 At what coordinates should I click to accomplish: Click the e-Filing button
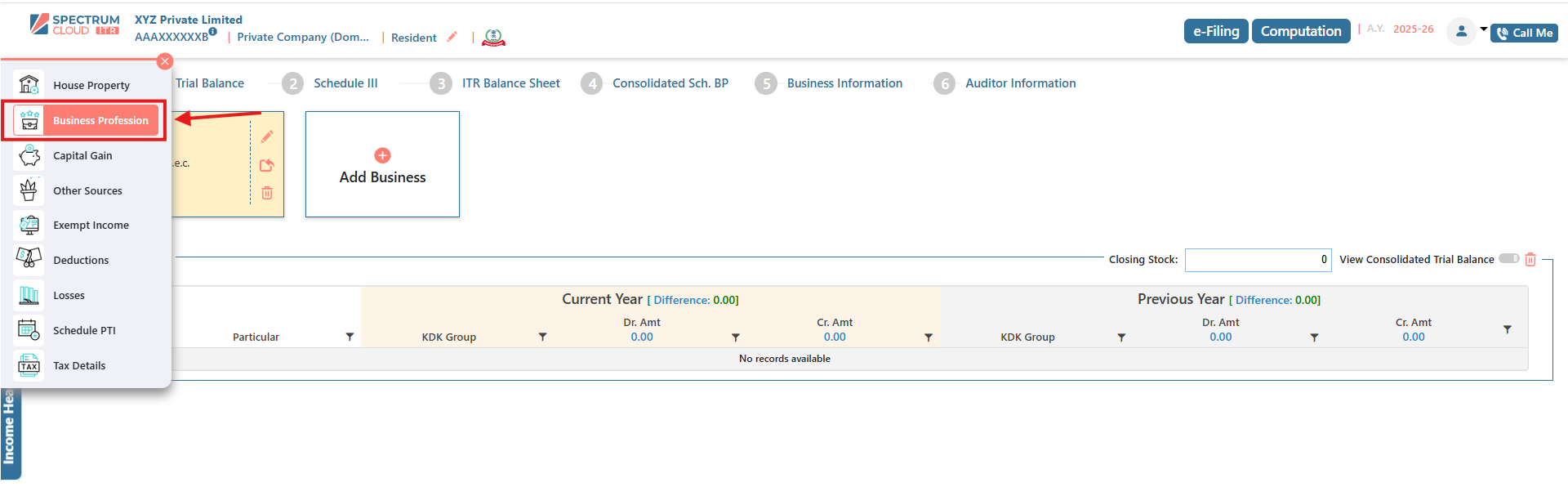[x=1216, y=31]
